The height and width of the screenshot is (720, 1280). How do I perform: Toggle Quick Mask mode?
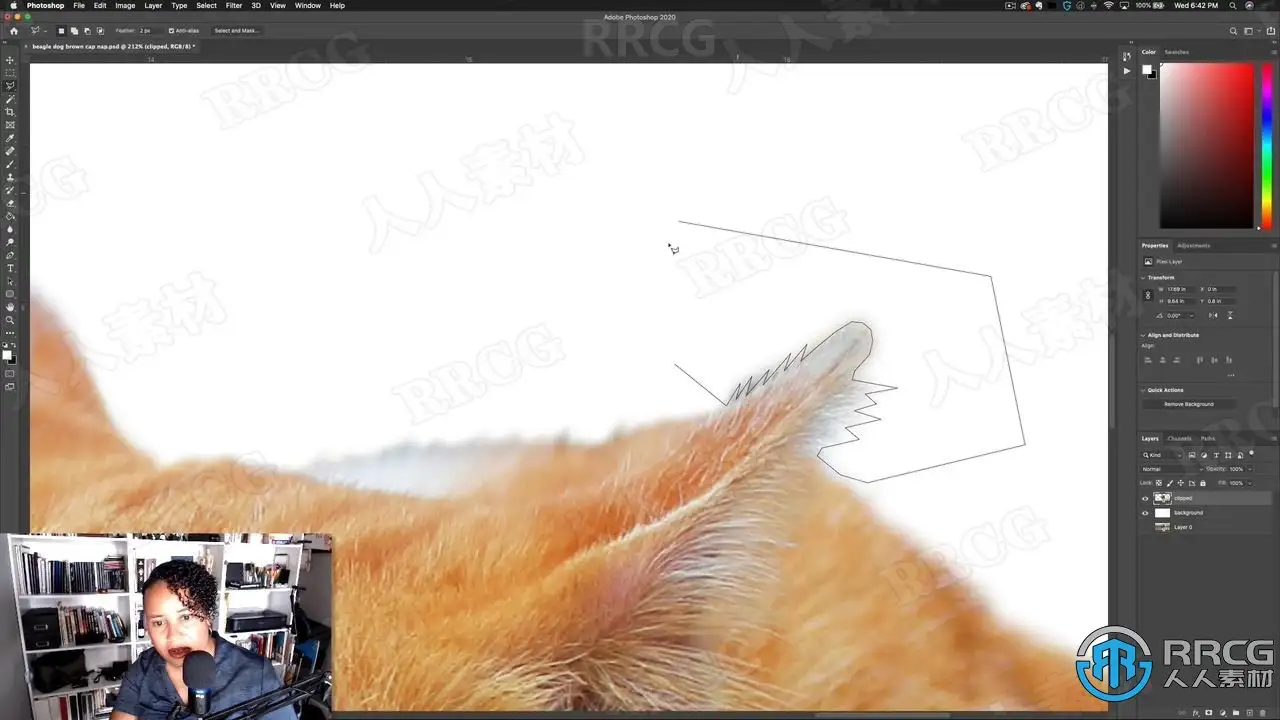point(11,373)
